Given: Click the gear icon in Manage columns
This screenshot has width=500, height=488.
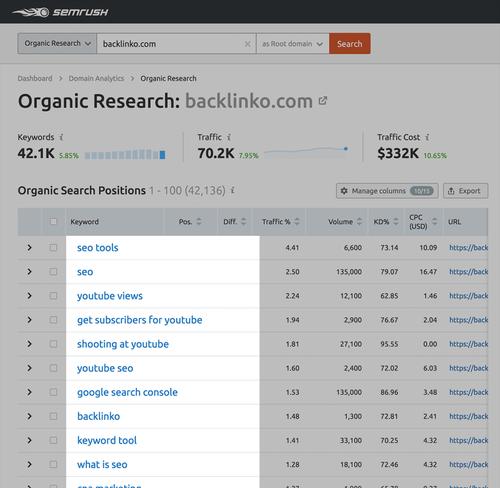Looking at the screenshot, I should pos(344,191).
